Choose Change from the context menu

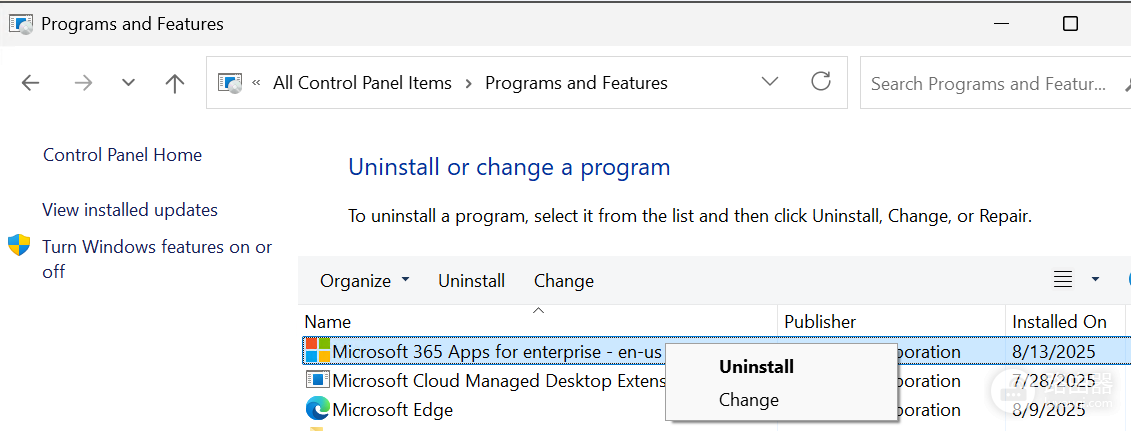(x=749, y=400)
